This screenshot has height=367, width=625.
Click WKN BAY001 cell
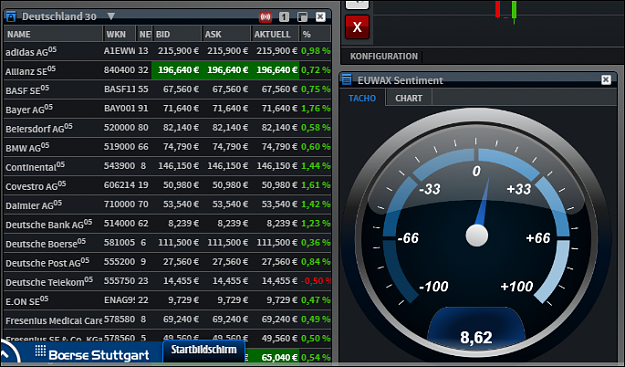coord(119,108)
